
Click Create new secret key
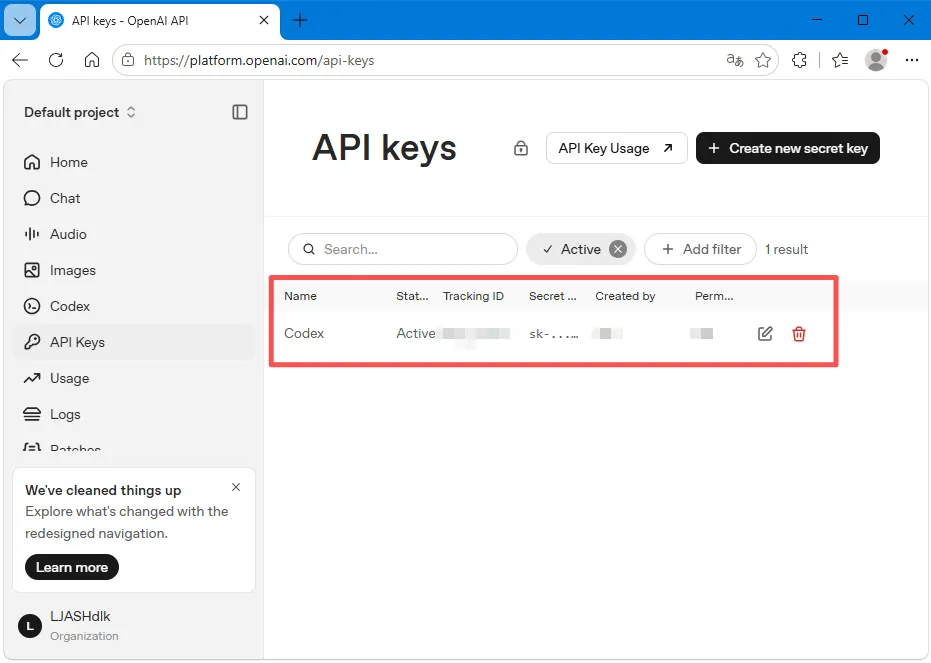[787, 148]
